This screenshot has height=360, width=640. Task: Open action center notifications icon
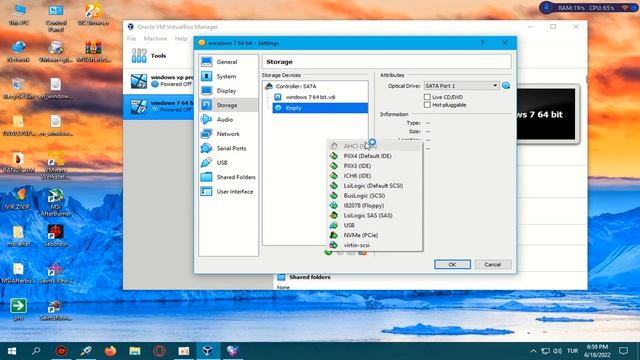pos(623,351)
